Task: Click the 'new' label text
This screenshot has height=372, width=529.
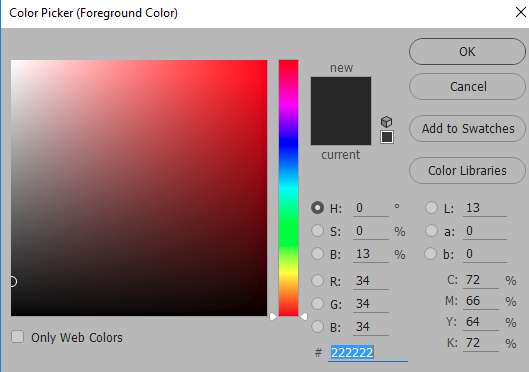Action: [341, 68]
